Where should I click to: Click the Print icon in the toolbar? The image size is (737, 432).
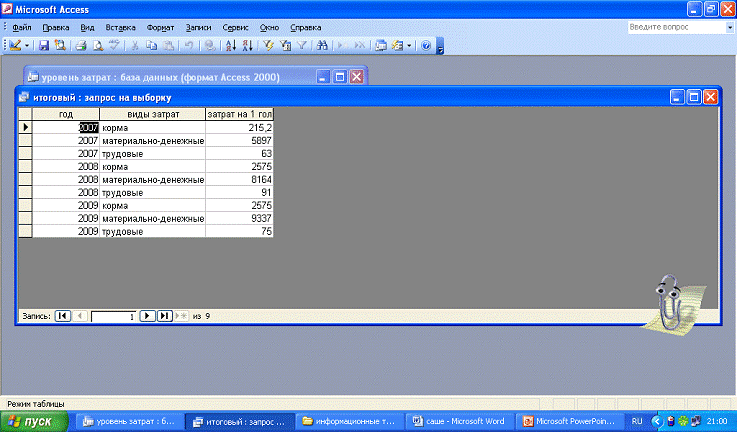[80, 46]
